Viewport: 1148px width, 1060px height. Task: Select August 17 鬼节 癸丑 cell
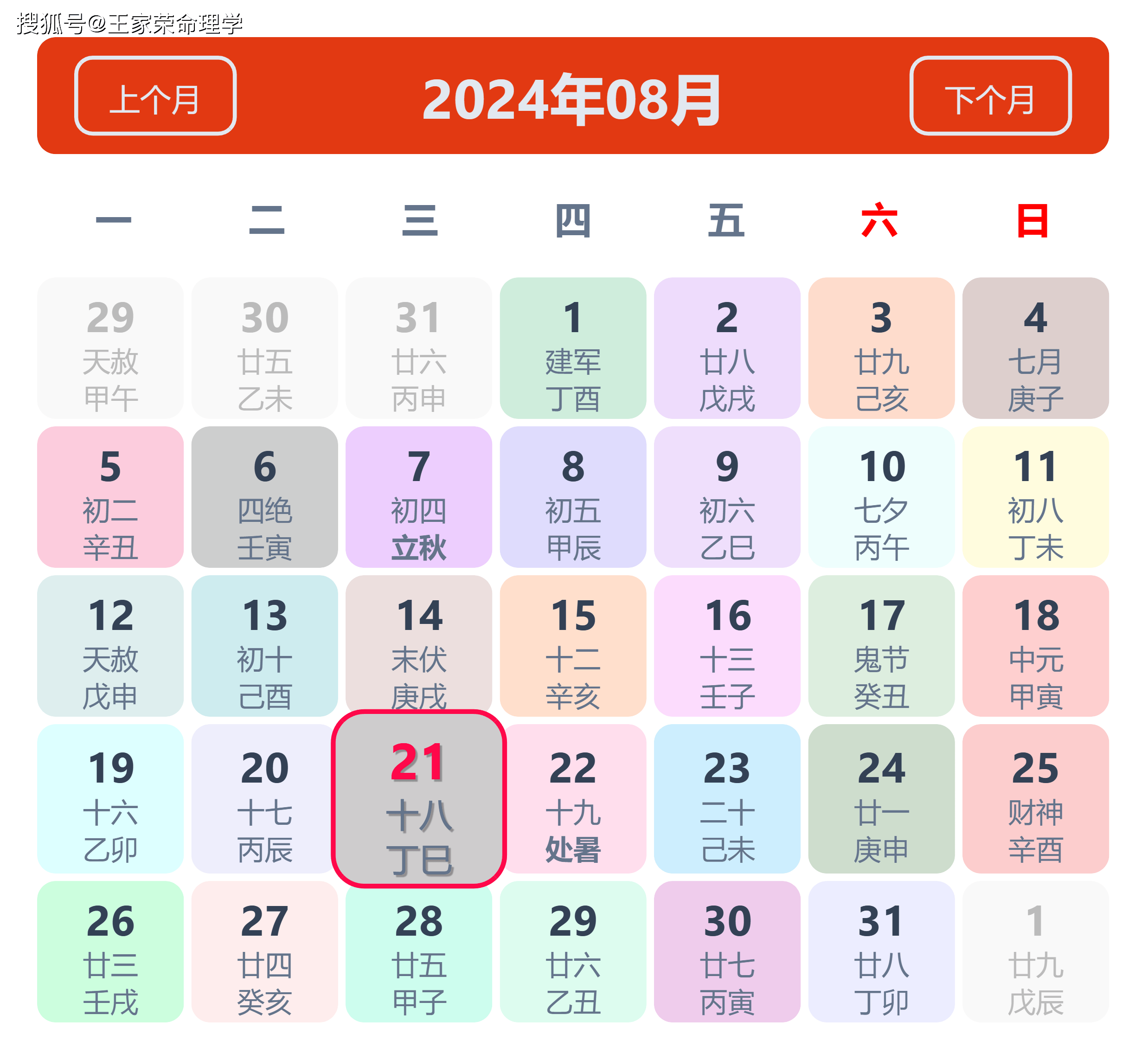[x=881, y=646]
